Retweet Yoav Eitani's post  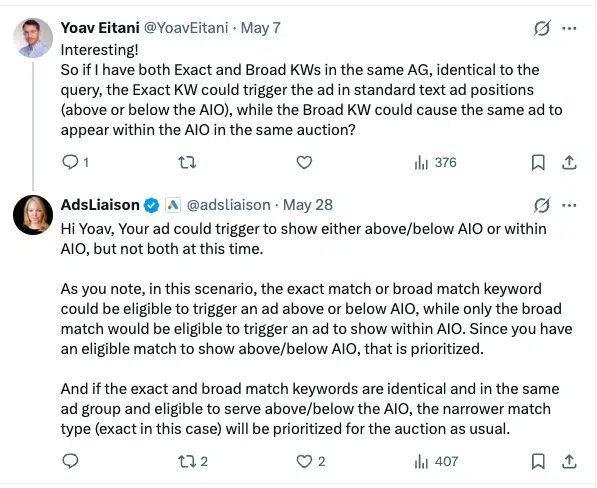(x=187, y=163)
